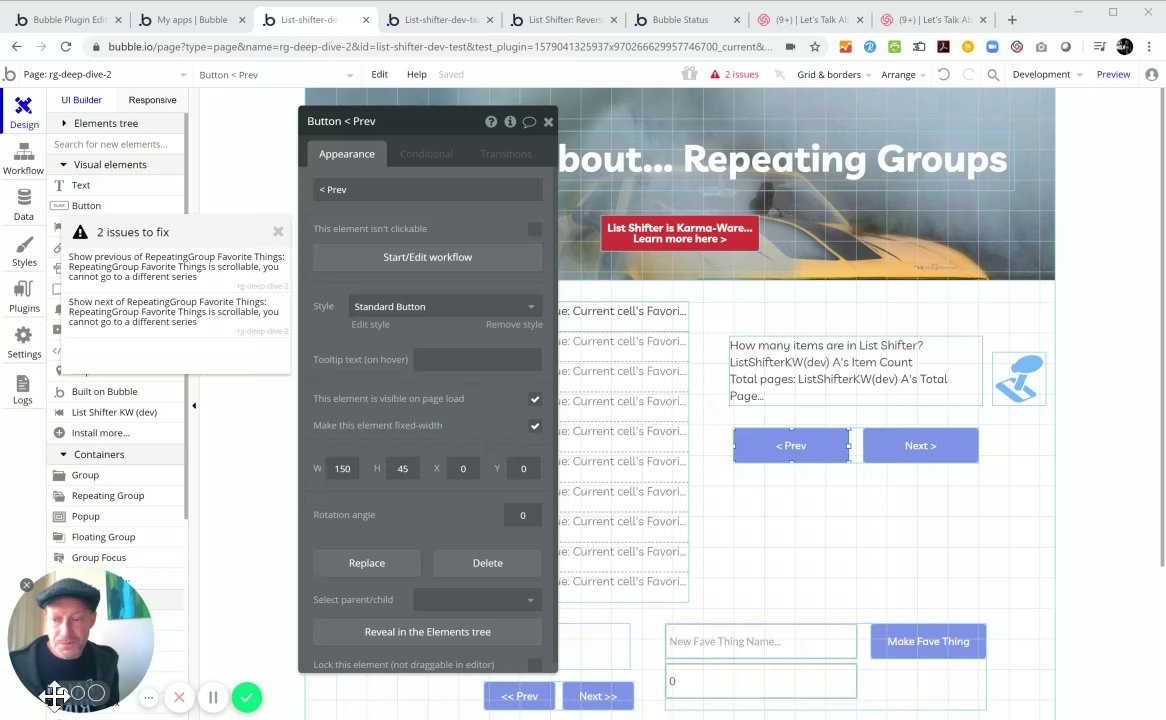Finish recording with green checkmark
The width and height of the screenshot is (1166, 720).
247,697
